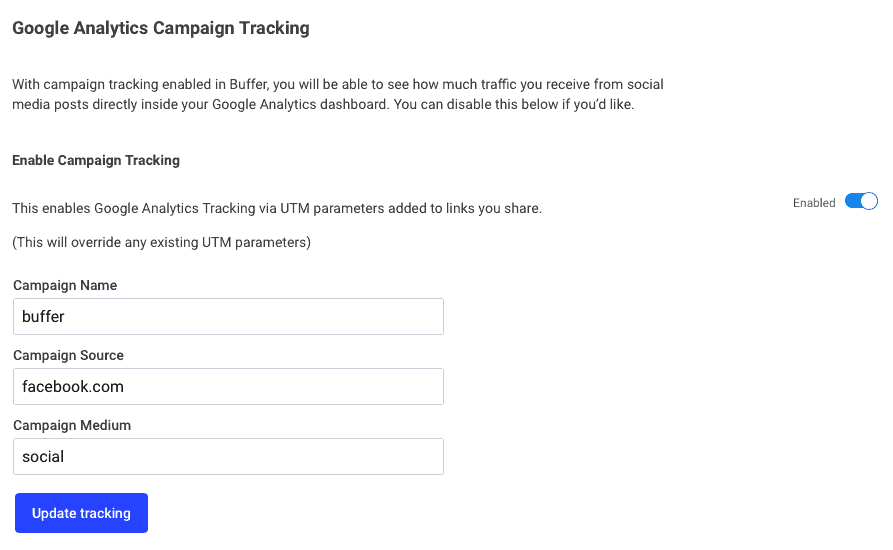Click "traffic you receive" in the intro text
893x550 pixels.
(530, 84)
